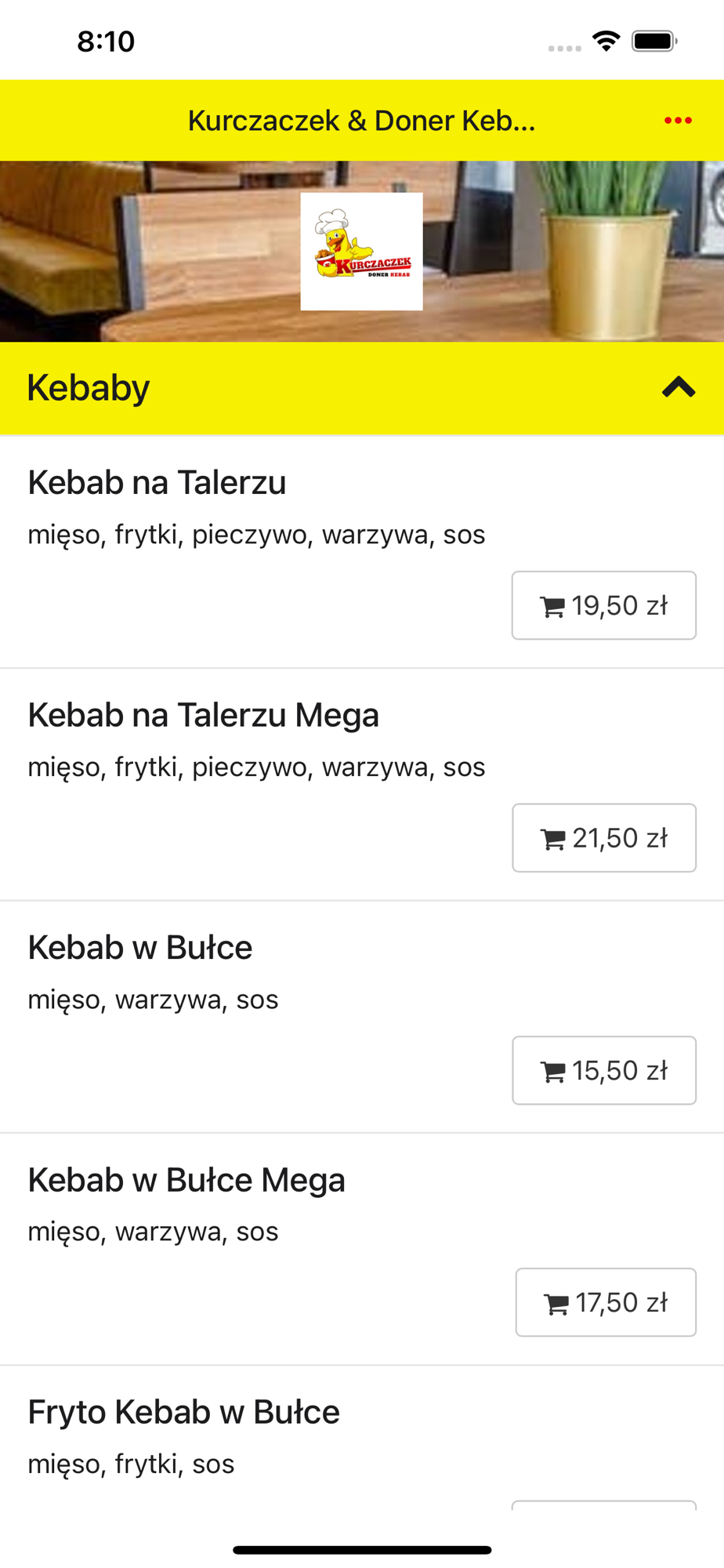724x1568 pixels.
Task: Click cart icon beside 19,50 zł
Action: (552, 607)
